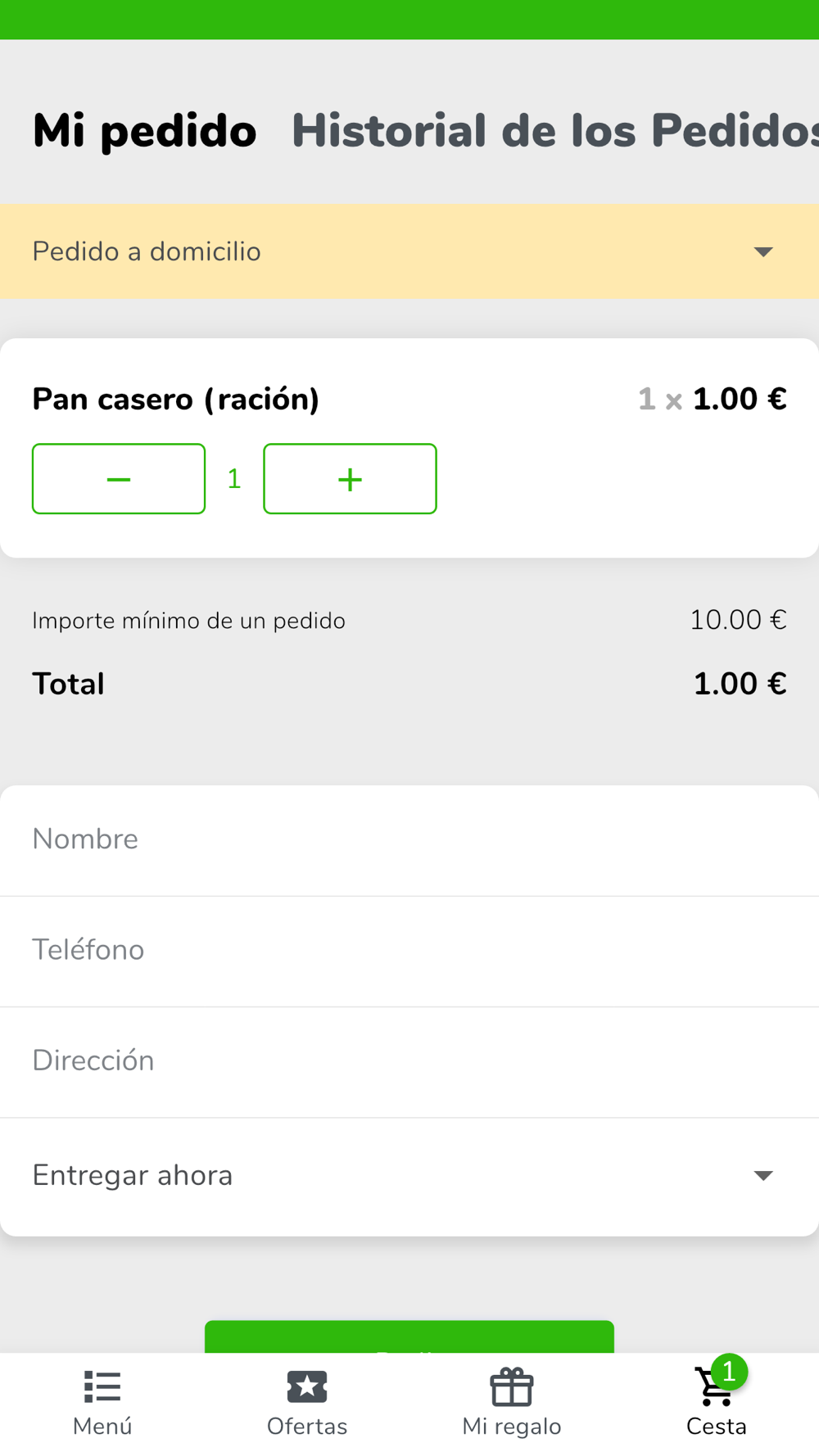The image size is (819, 1456).
Task: Click the arrow beside Pedido a domicilio
Action: click(x=763, y=251)
